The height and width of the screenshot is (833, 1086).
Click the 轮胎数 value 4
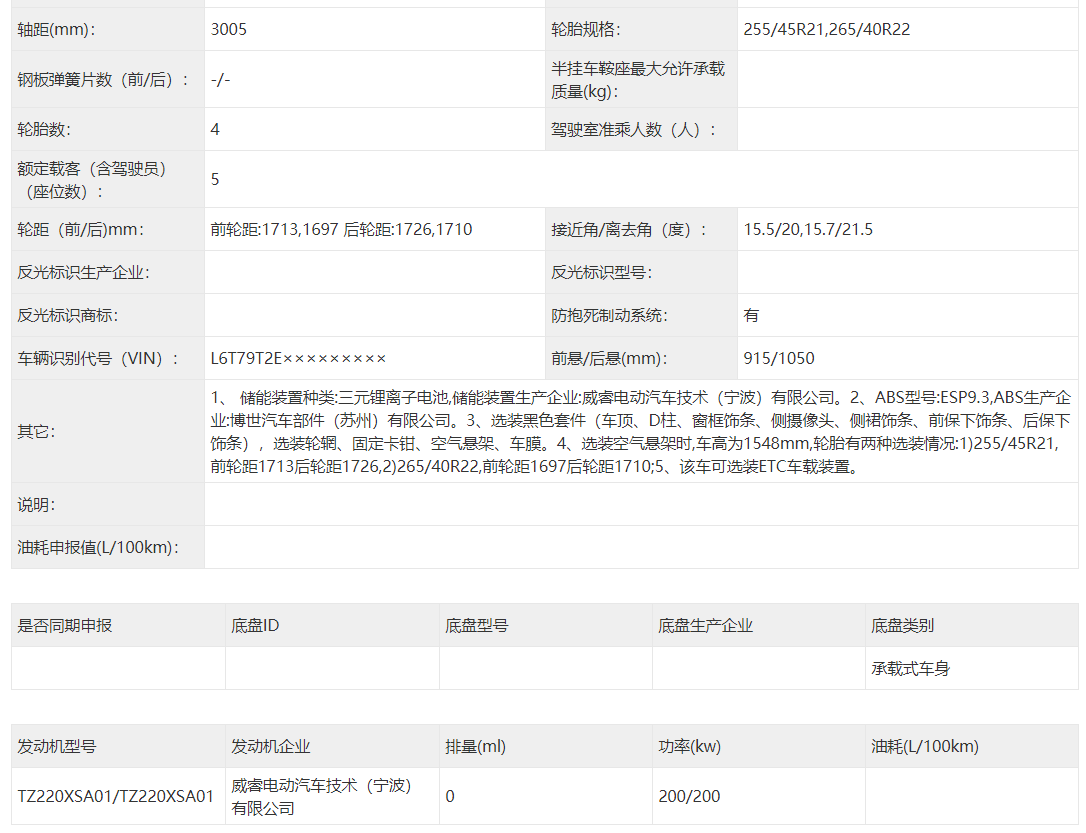click(x=215, y=129)
